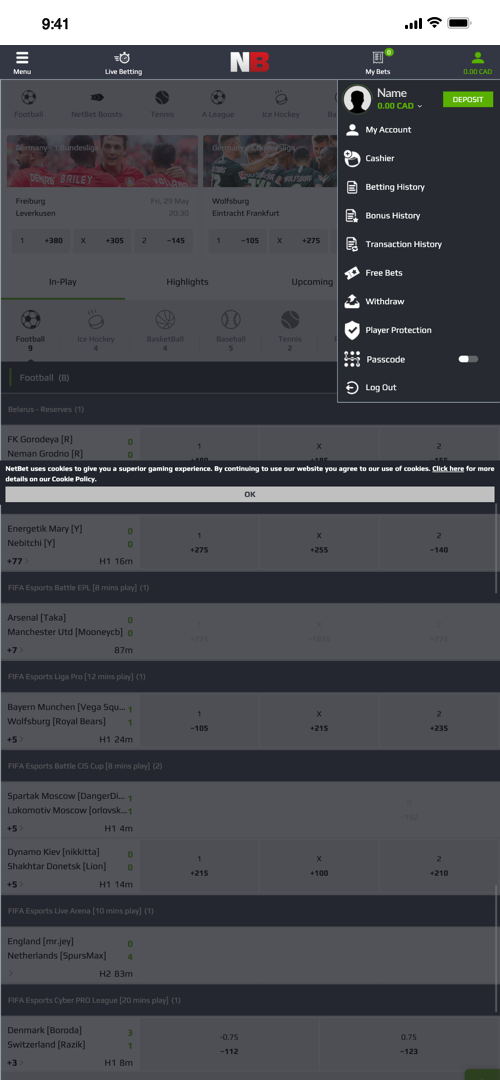Image resolution: width=500 pixels, height=1080 pixels.
Task: Click the Passcode pattern icon
Action: (352, 360)
